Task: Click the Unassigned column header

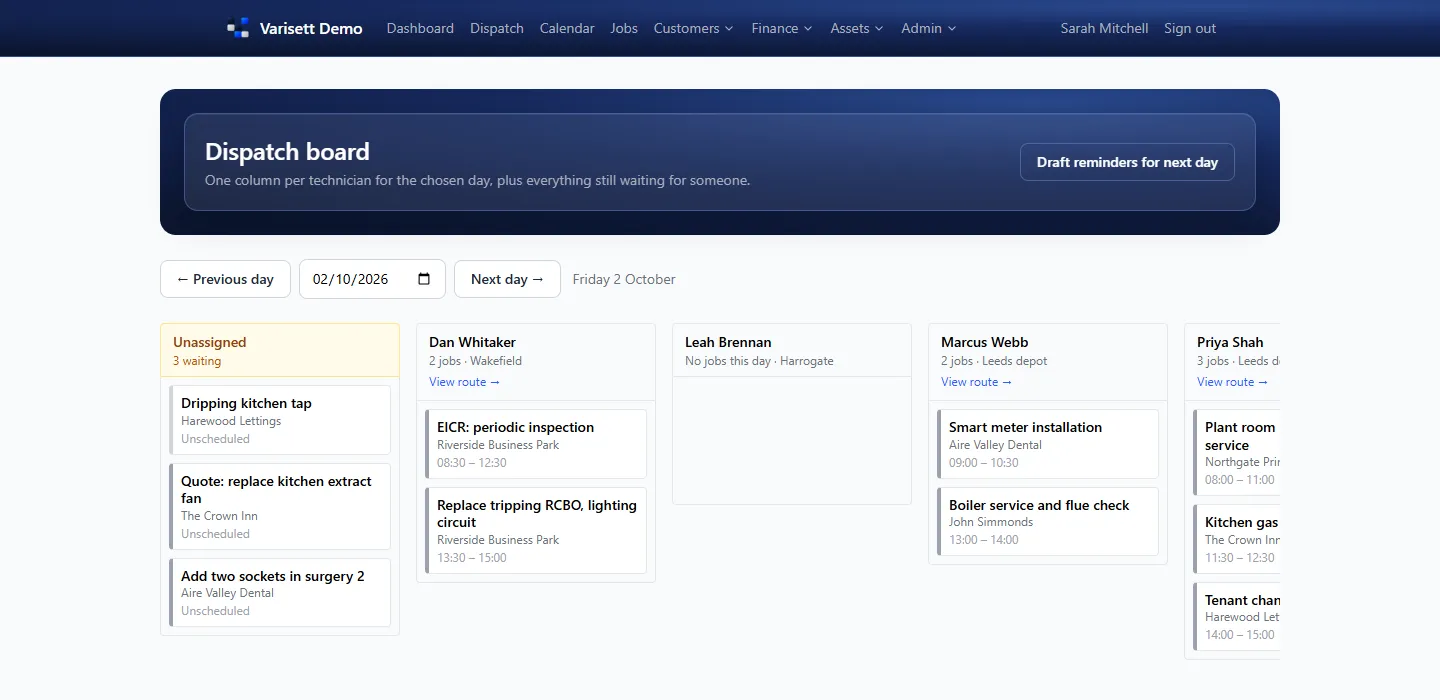Action: [280, 350]
